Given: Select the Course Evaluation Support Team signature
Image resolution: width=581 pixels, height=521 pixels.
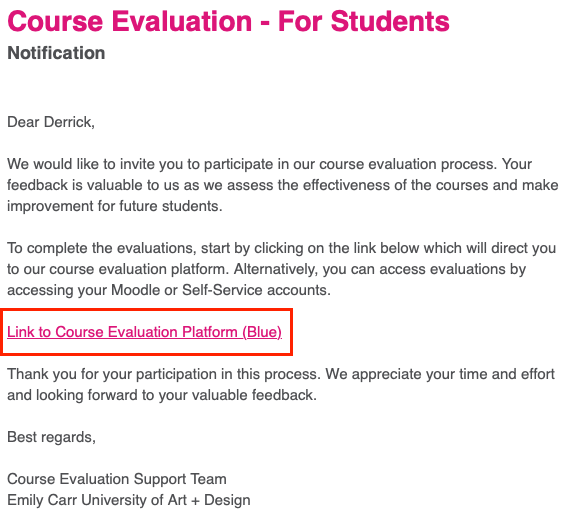Looking at the screenshot, I should [x=117, y=479].
